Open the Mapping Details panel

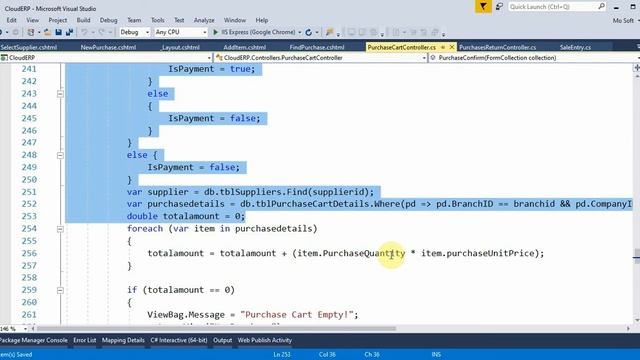123,340
